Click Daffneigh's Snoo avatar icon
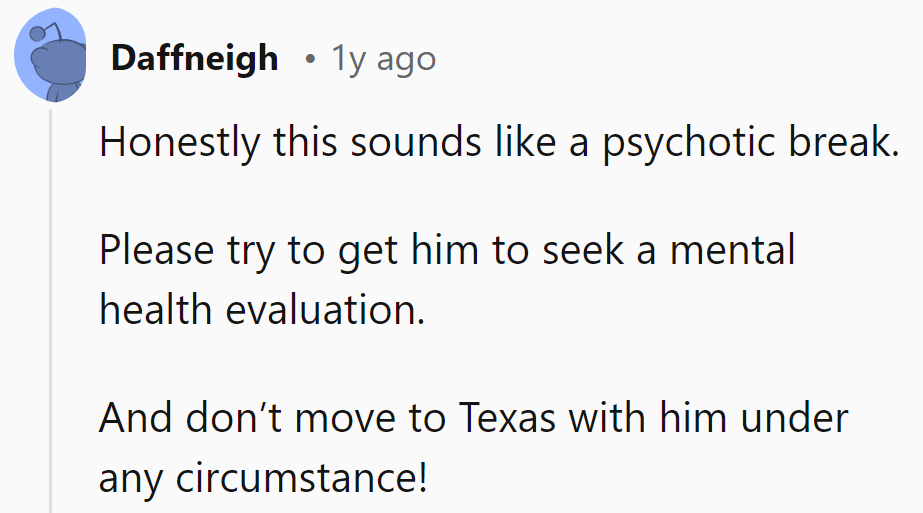This screenshot has width=923, height=513. coord(50,55)
